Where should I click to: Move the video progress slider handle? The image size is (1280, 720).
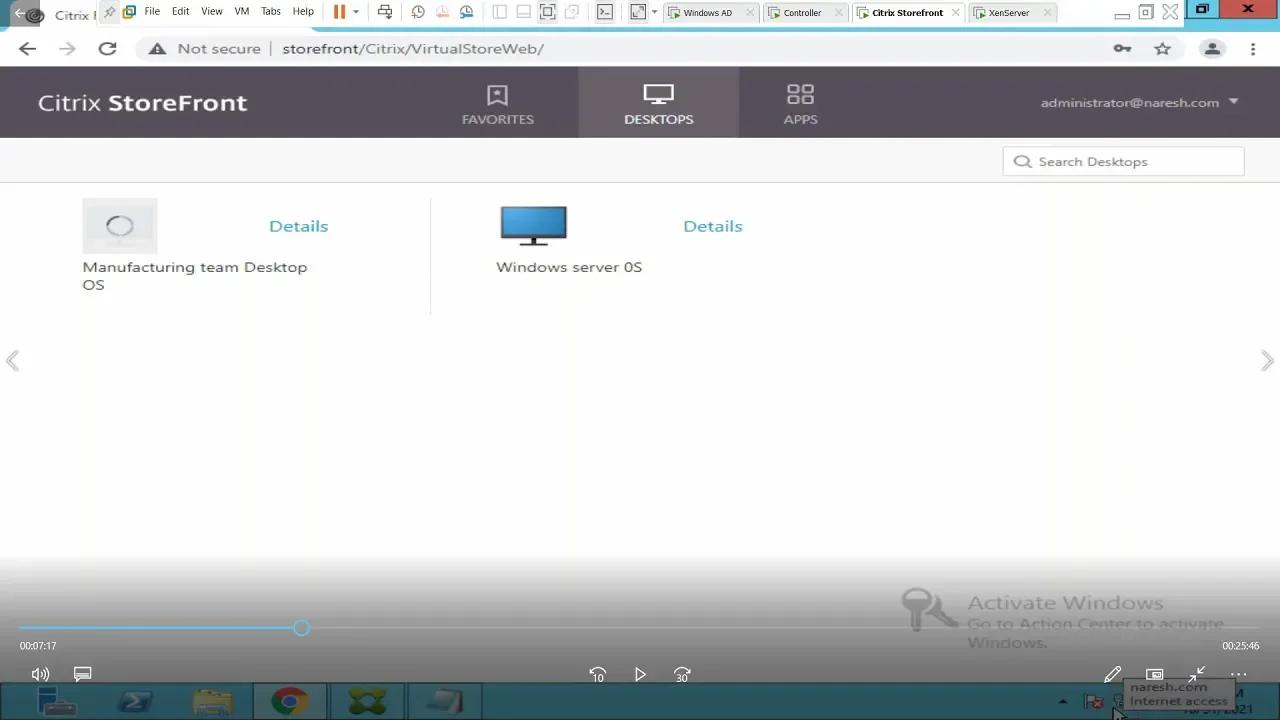(x=301, y=627)
